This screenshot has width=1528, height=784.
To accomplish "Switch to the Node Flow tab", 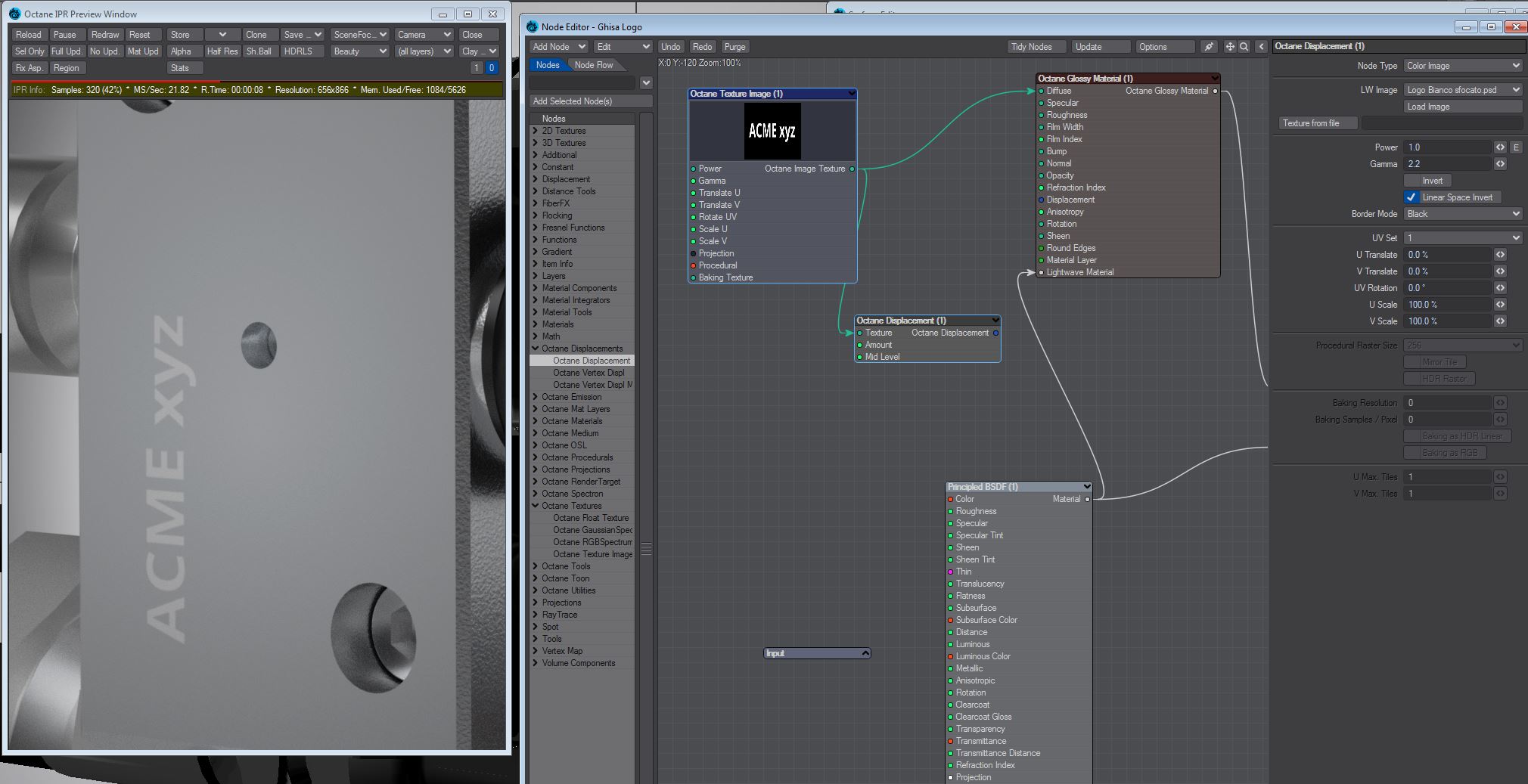I will [594, 65].
